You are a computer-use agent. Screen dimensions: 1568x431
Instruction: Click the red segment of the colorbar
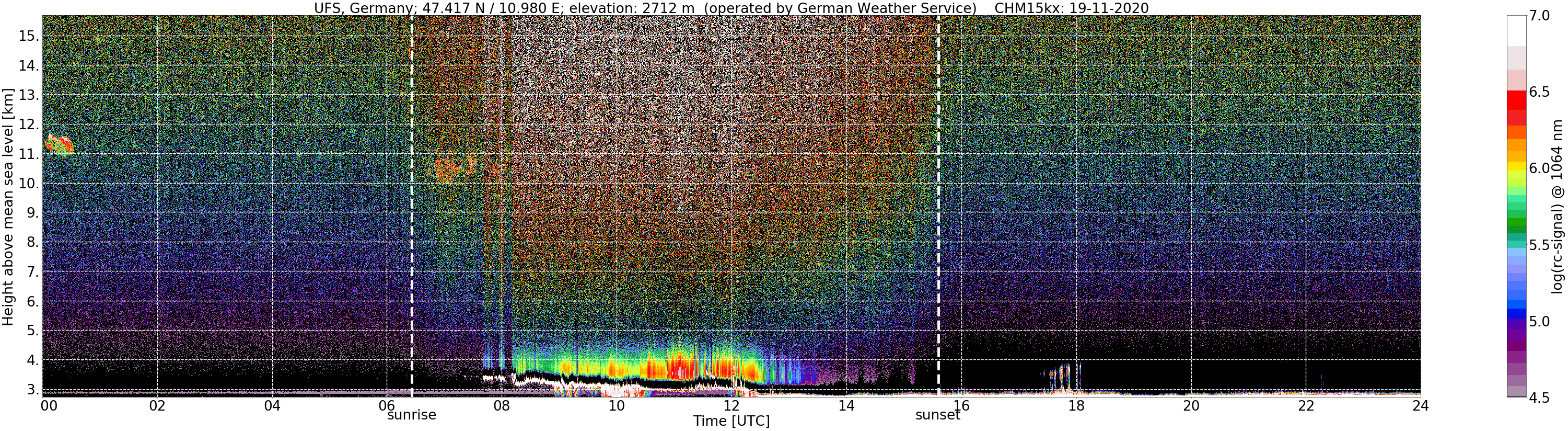pos(1516,100)
